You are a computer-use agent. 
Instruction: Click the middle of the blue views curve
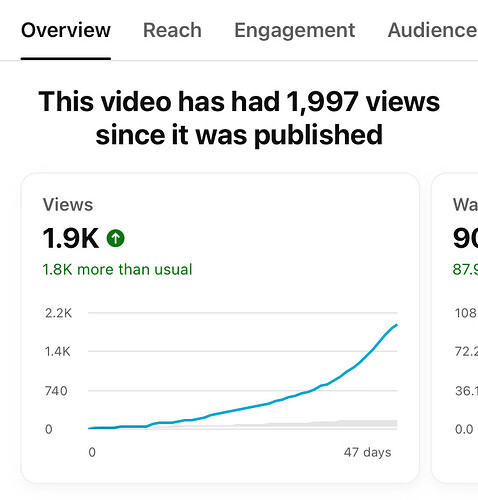point(243,408)
